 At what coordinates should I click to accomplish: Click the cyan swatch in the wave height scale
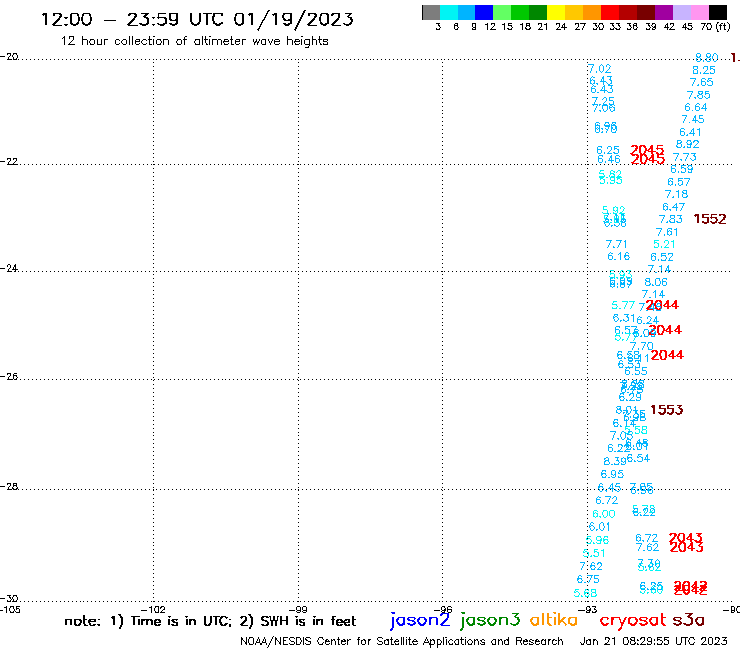pos(449,12)
